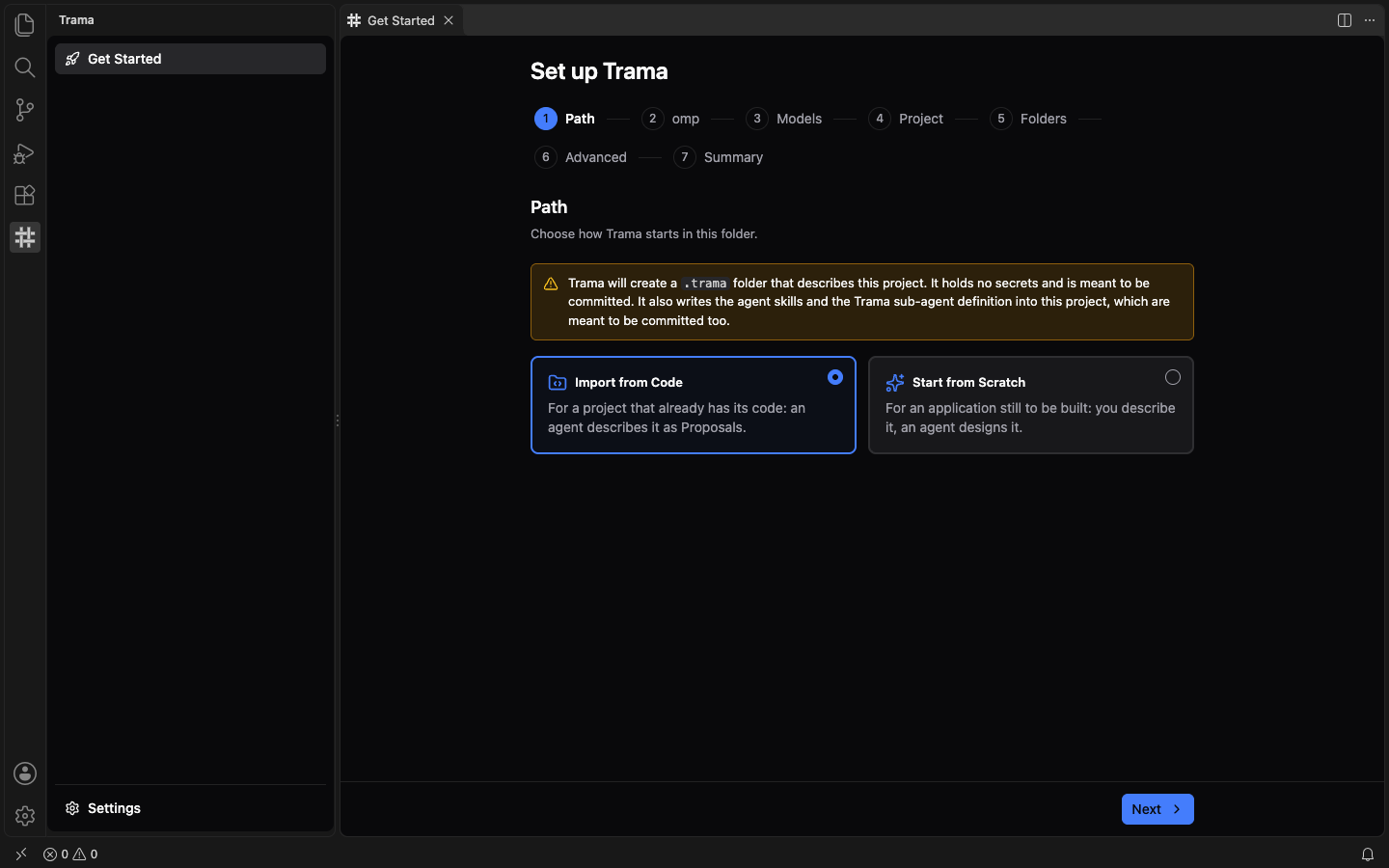Image resolution: width=1389 pixels, height=868 pixels.
Task: Click the sidebar resize sash handle
Action: coord(338,420)
